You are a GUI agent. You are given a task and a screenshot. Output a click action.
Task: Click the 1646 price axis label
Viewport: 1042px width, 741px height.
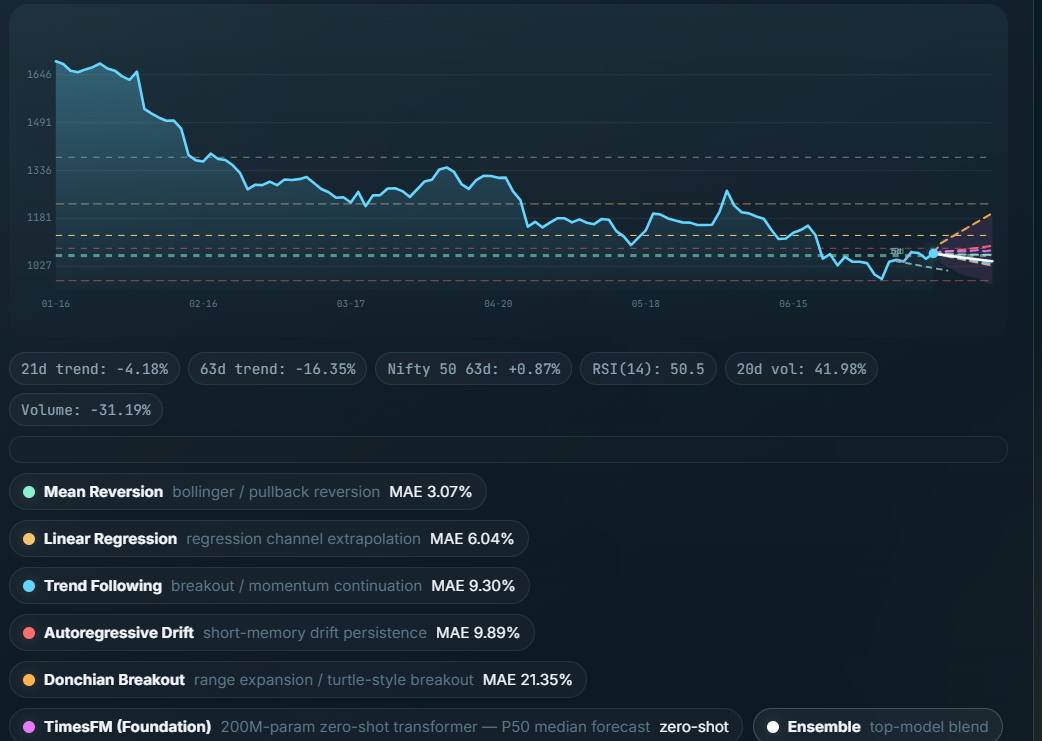(39, 74)
